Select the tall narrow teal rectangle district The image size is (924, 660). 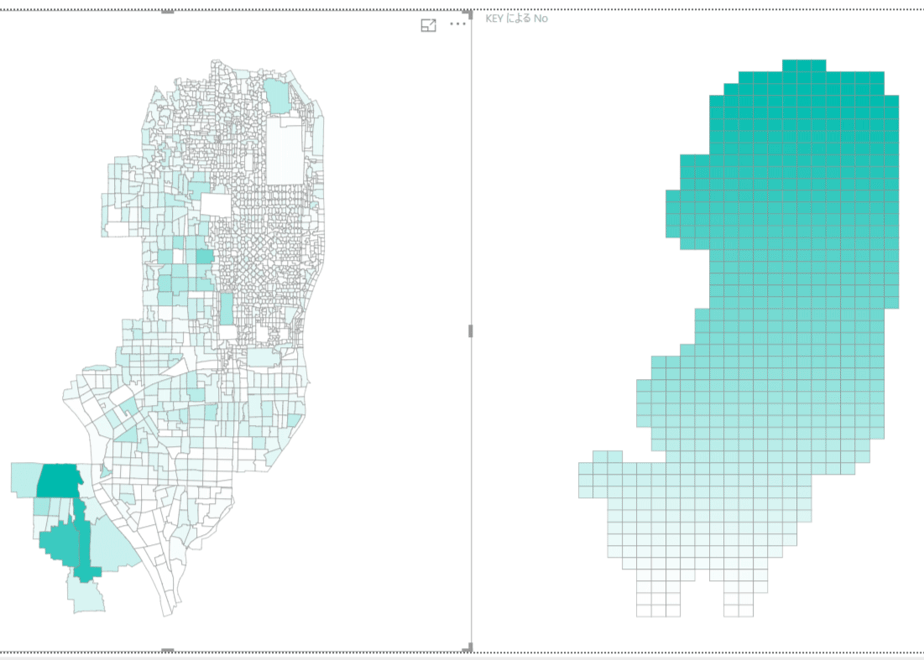pos(227,308)
